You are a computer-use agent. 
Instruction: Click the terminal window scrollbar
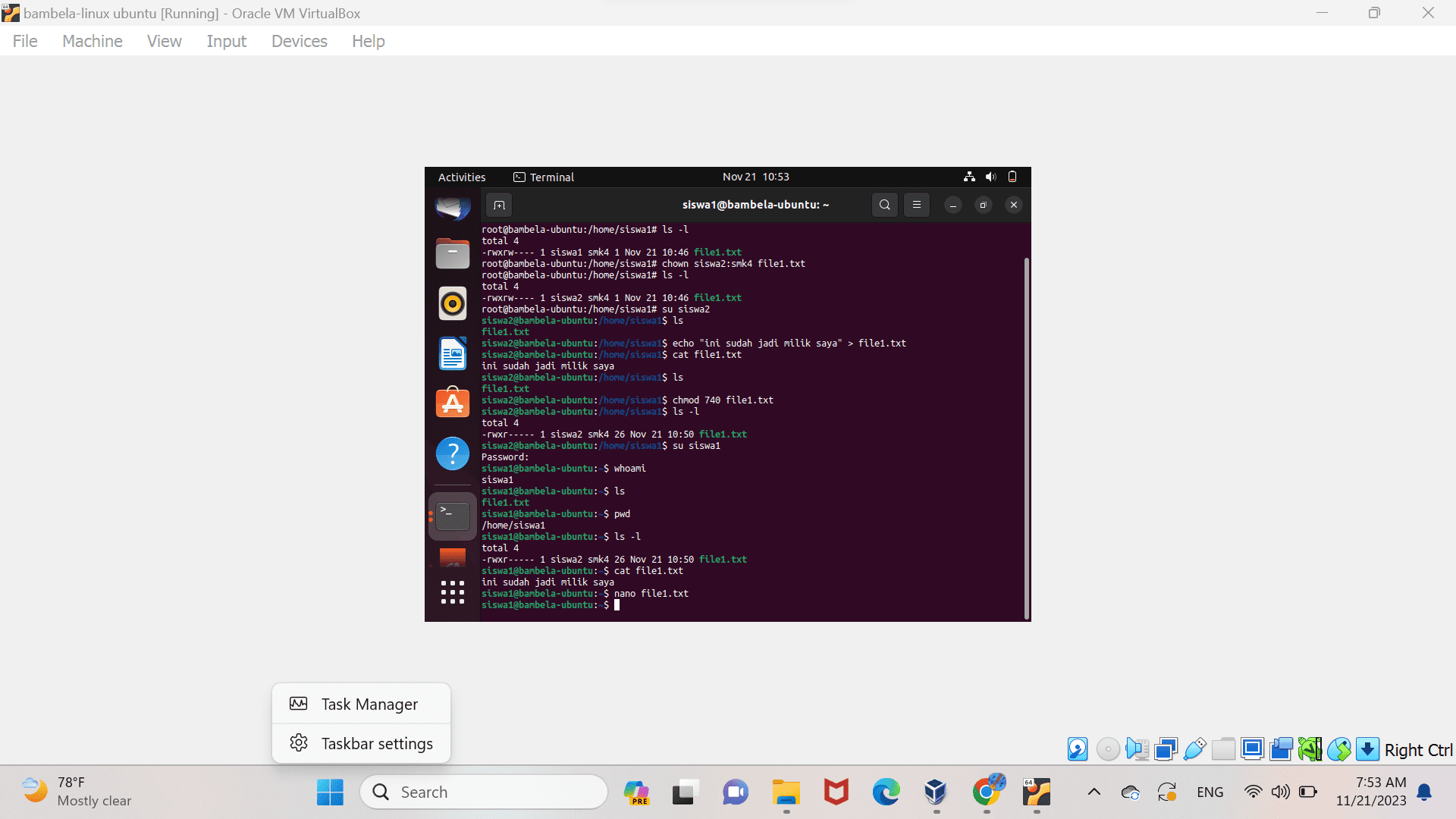click(x=1027, y=438)
